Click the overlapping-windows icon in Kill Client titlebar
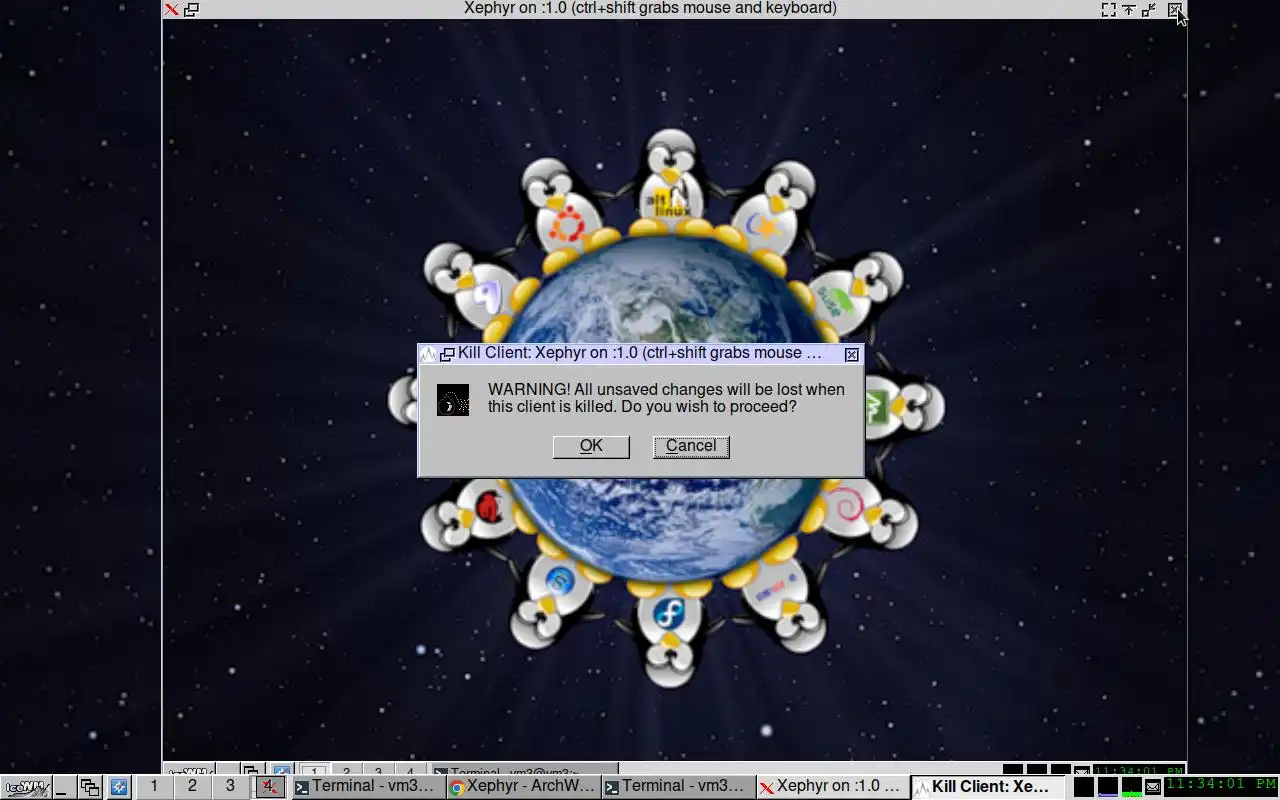This screenshot has width=1280, height=800. point(447,354)
